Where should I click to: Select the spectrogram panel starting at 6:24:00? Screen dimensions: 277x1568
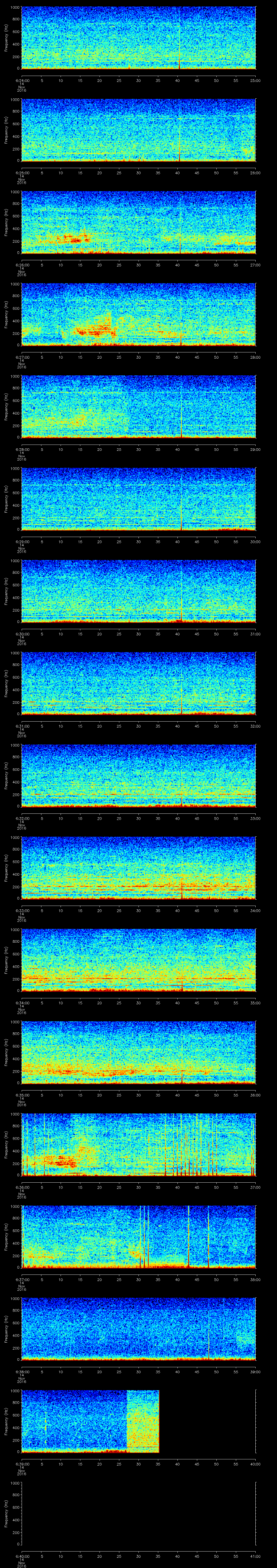click(x=139, y=38)
